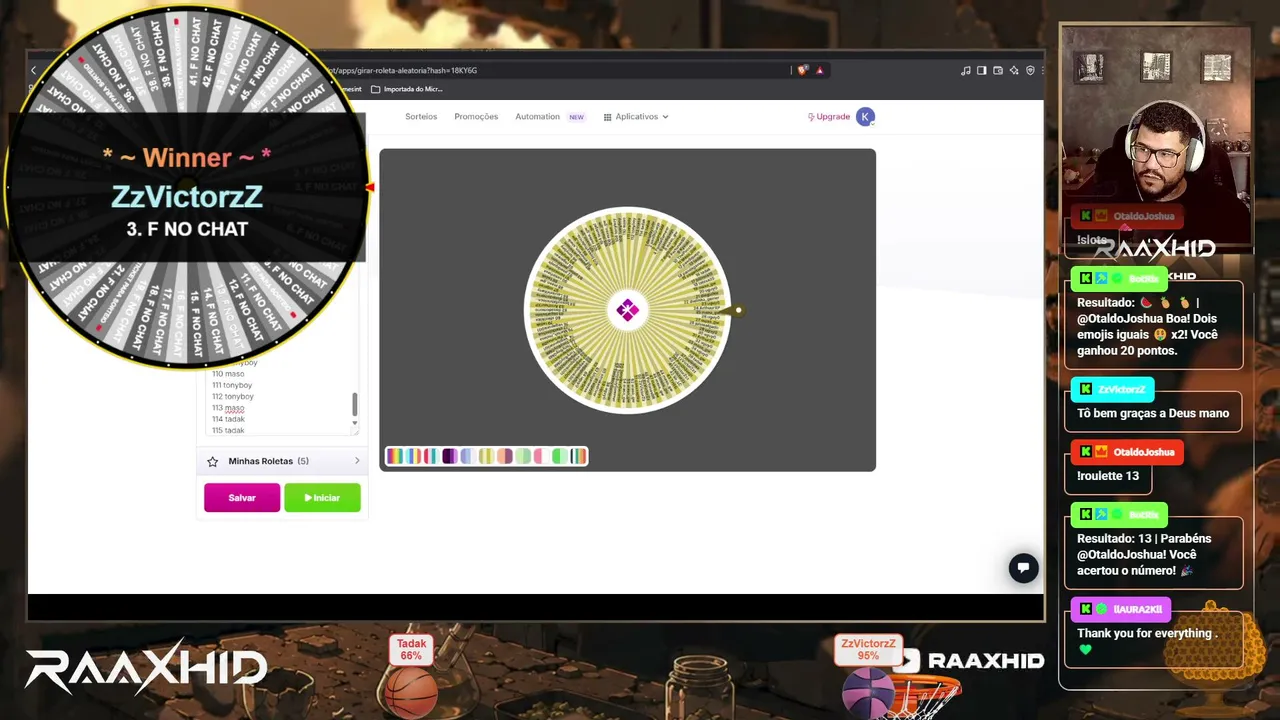
Task: Select the orange and plum palette swatch
Action: pyautogui.click(x=505, y=456)
